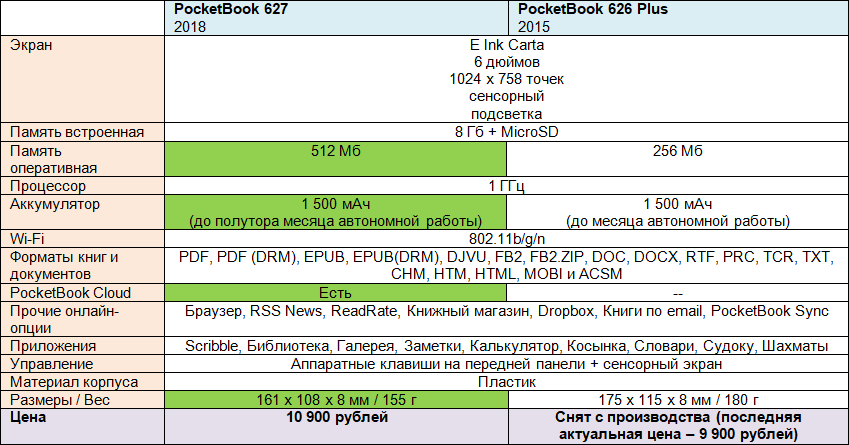Click the apps list starting with Scribble

coord(506,346)
